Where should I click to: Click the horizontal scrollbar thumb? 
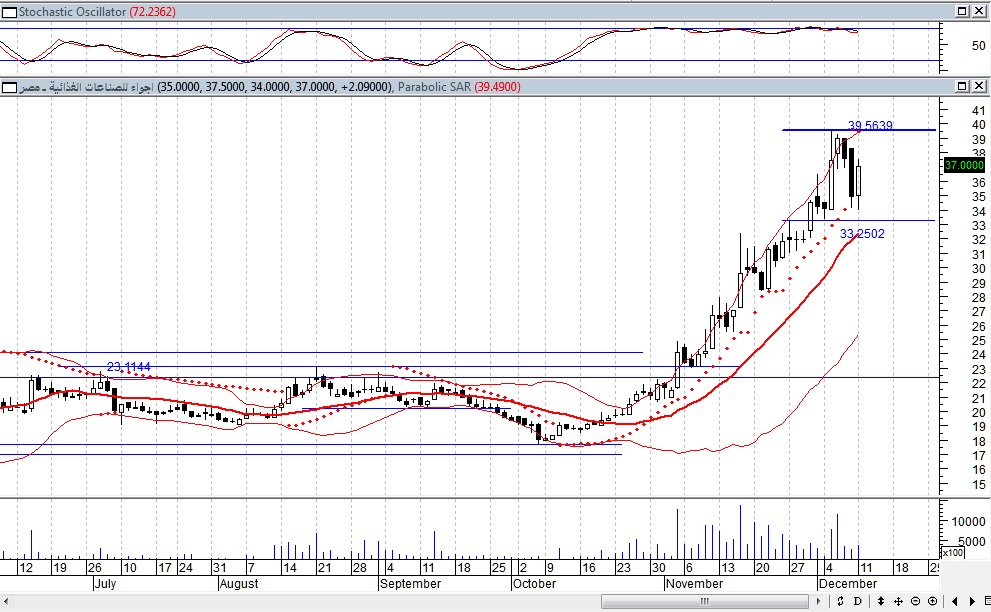(705, 601)
